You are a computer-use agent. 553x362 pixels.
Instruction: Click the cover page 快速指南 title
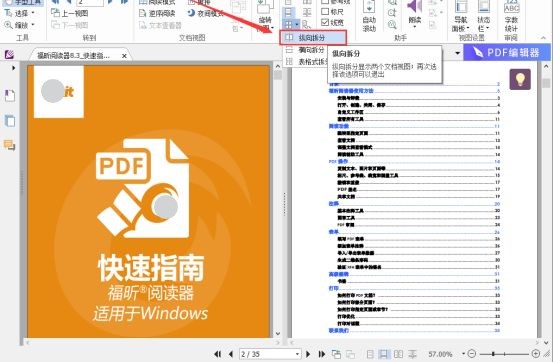pos(151,268)
